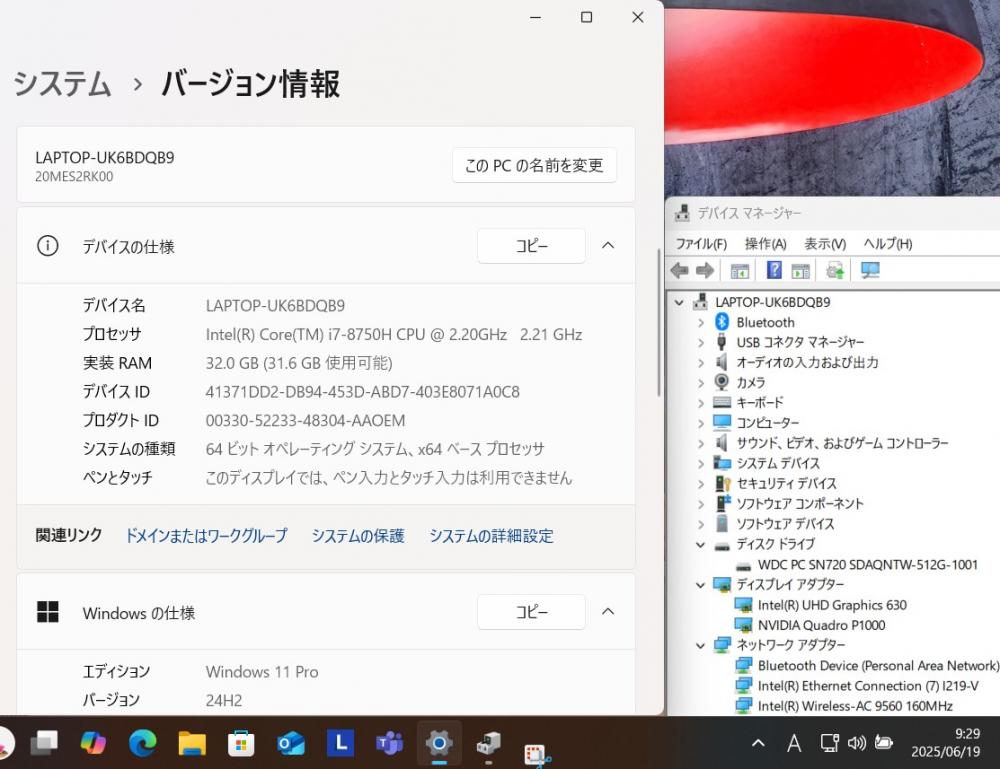Click the この PC の名前を変更 button
This screenshot has height=769, width=1000.
[534, 166]
